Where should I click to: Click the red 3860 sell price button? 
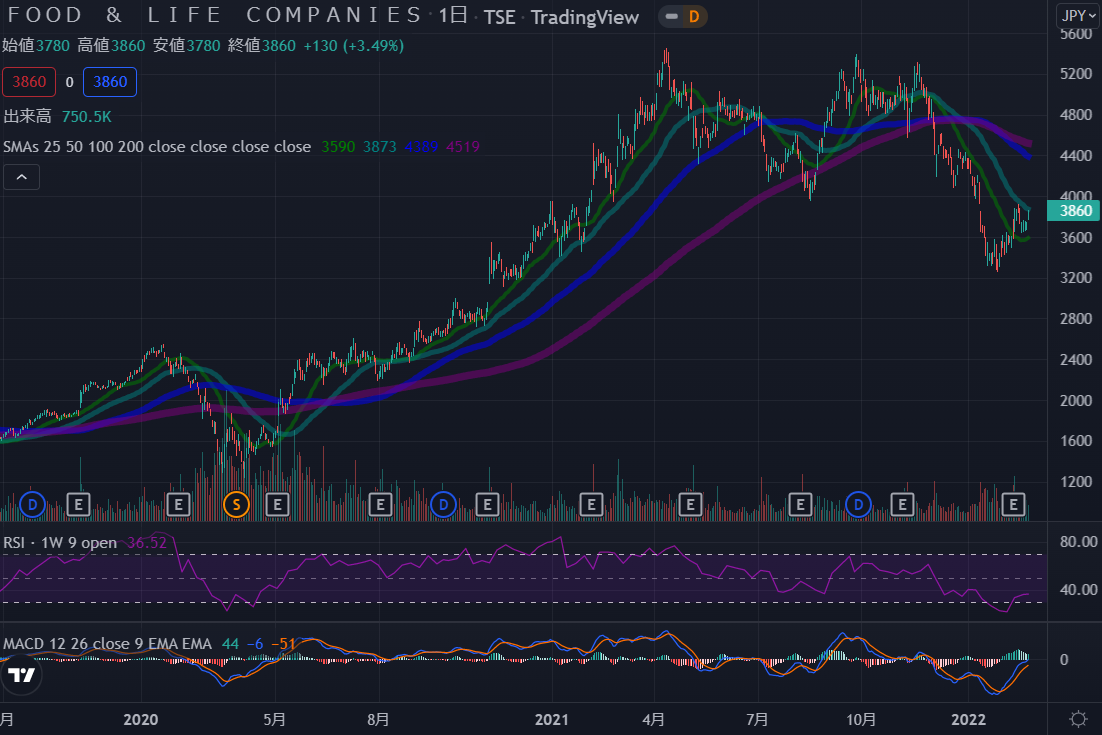pos(28,82)
